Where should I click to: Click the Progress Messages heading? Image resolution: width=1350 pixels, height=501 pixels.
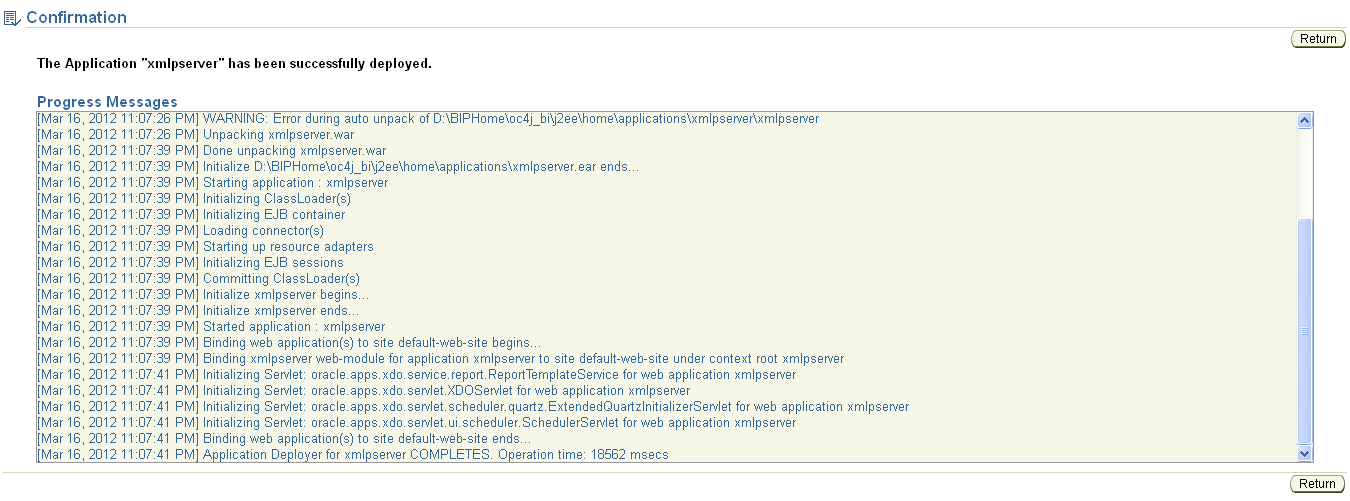tap(107, 102)
